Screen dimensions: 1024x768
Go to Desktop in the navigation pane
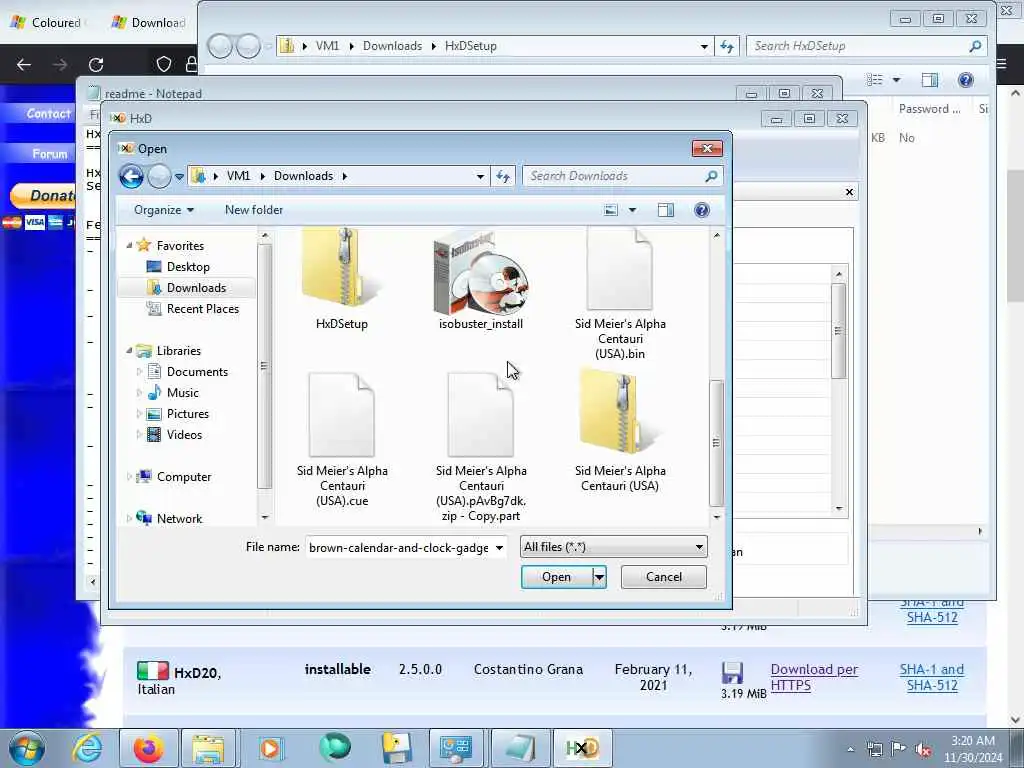coord(188,267)
